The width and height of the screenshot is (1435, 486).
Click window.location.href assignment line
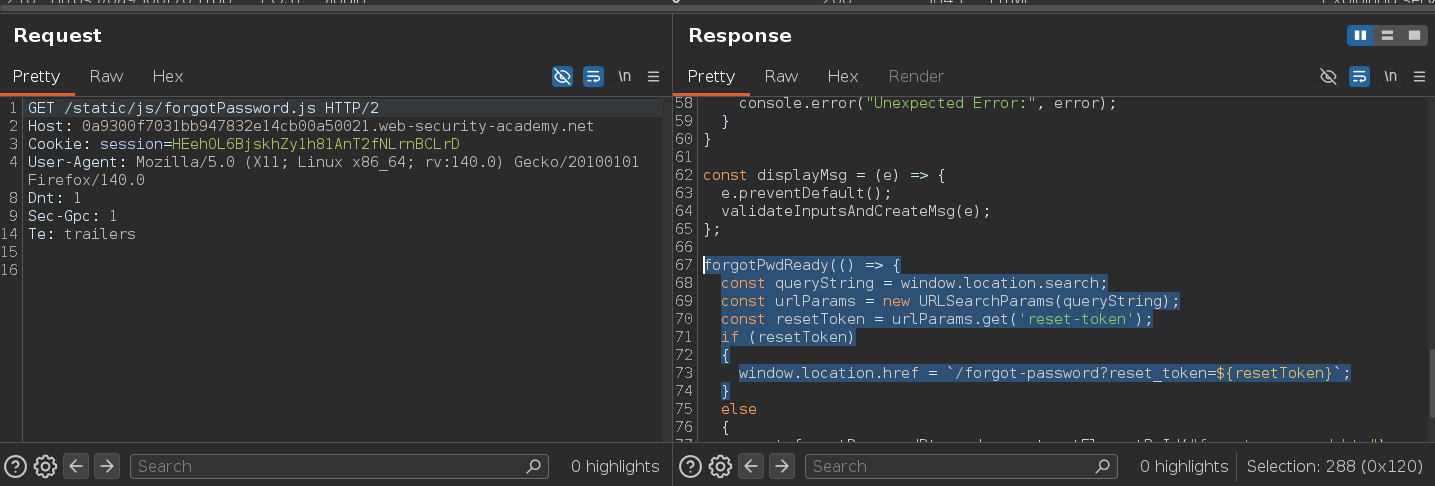click(1045, 373)
